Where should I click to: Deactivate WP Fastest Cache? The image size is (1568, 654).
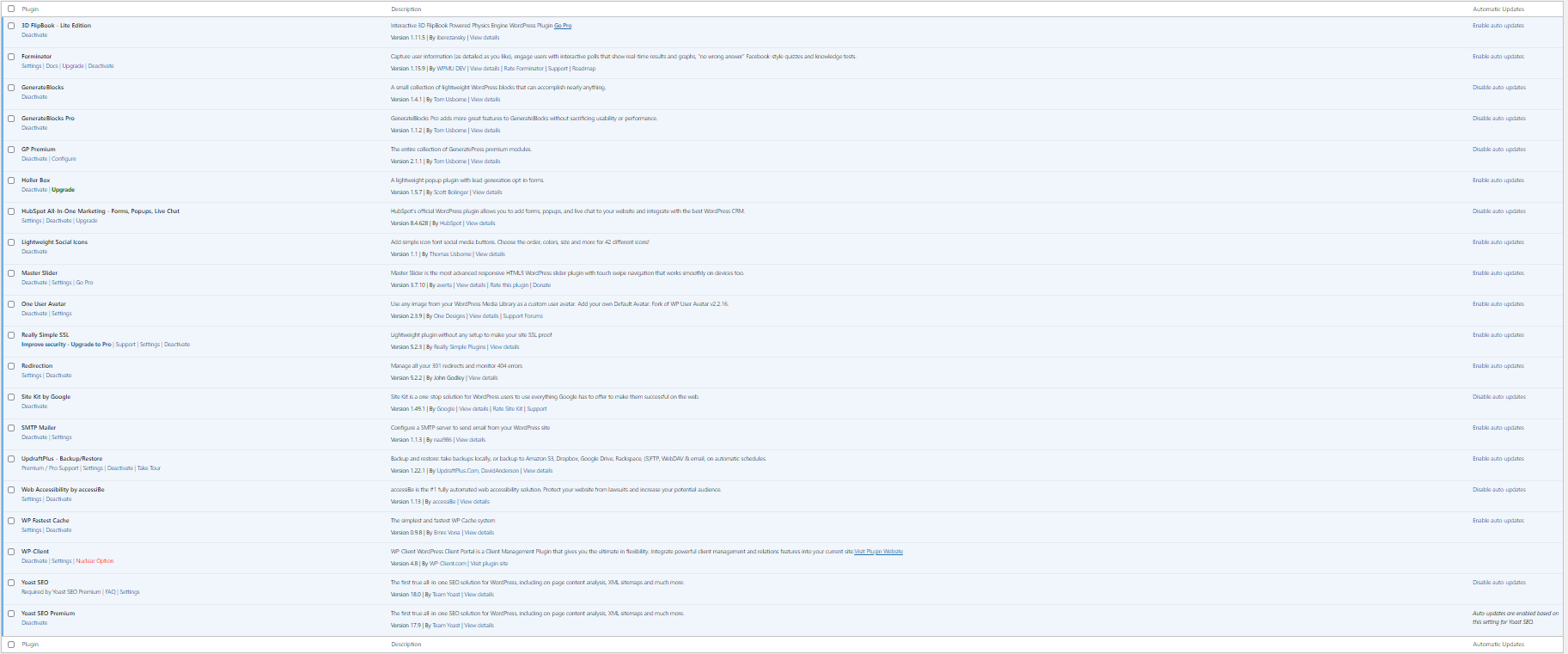point(58,530)
